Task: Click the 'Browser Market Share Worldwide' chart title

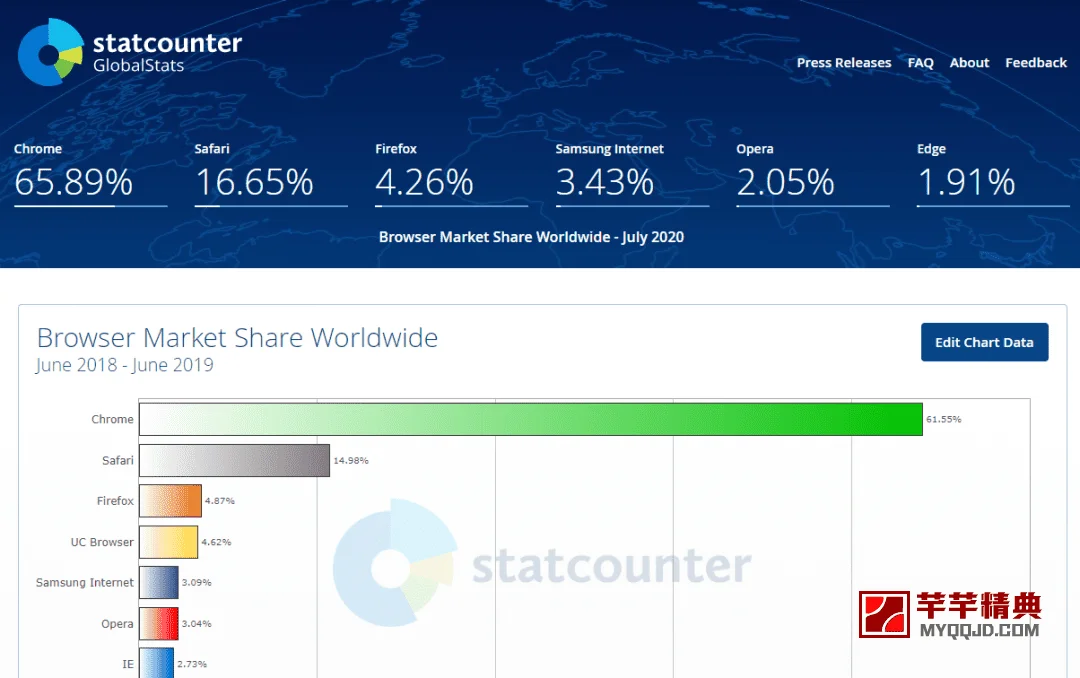Action: [237, 338]
